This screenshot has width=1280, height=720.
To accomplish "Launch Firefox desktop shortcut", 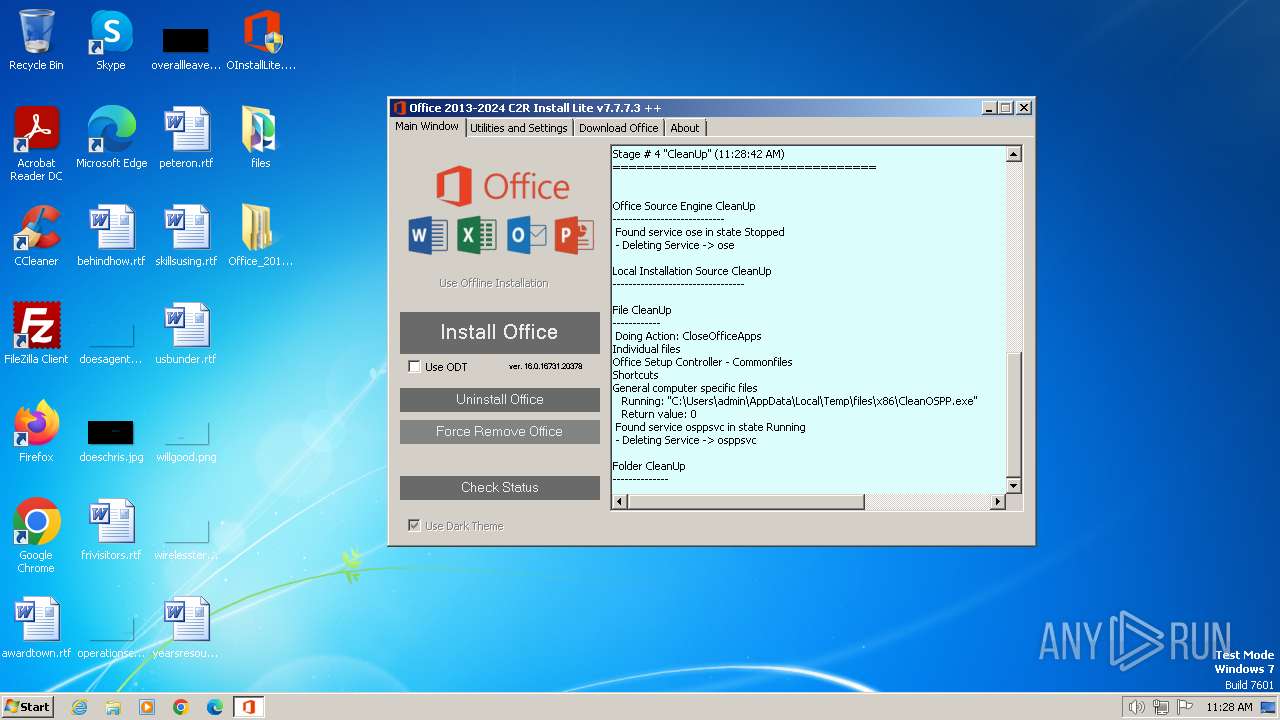I will coord(36,431).
